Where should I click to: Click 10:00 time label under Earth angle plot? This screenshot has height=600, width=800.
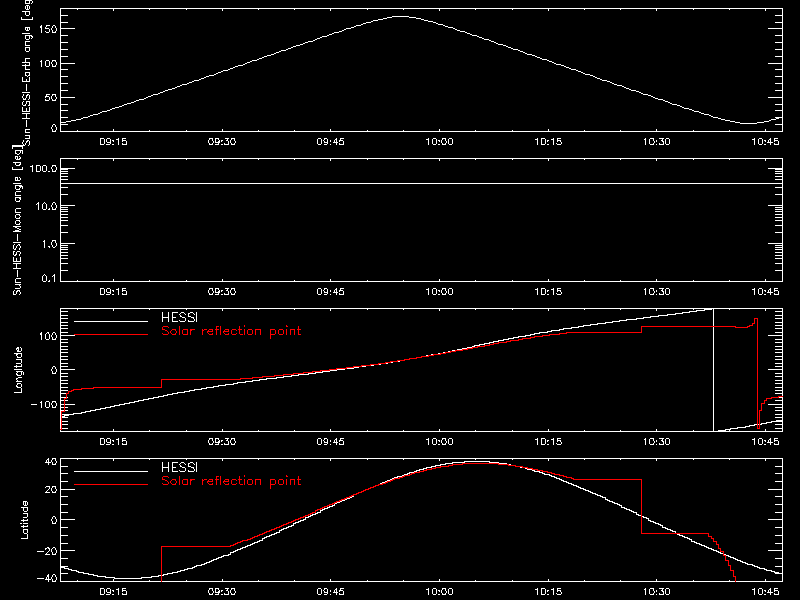[439, 142]
